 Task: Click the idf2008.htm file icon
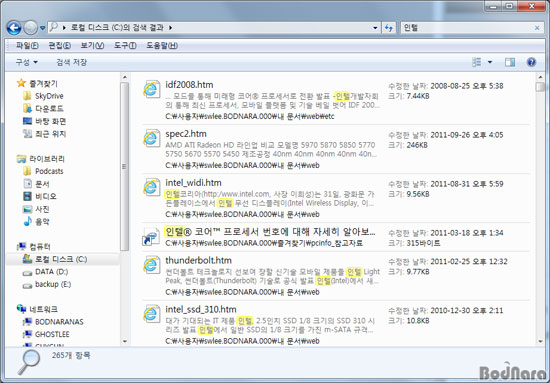click(x=152, y=89)
